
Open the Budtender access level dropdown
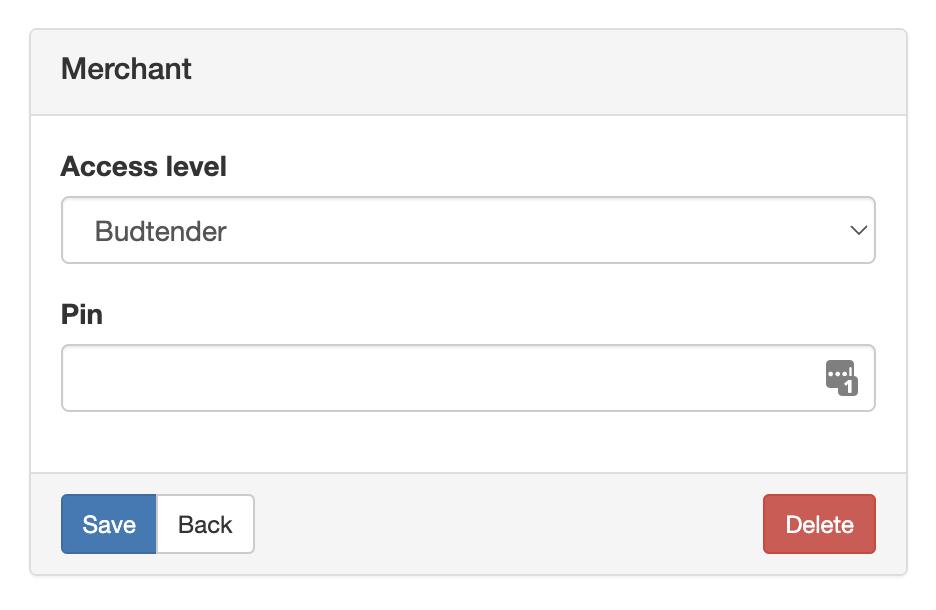[468, 230]
